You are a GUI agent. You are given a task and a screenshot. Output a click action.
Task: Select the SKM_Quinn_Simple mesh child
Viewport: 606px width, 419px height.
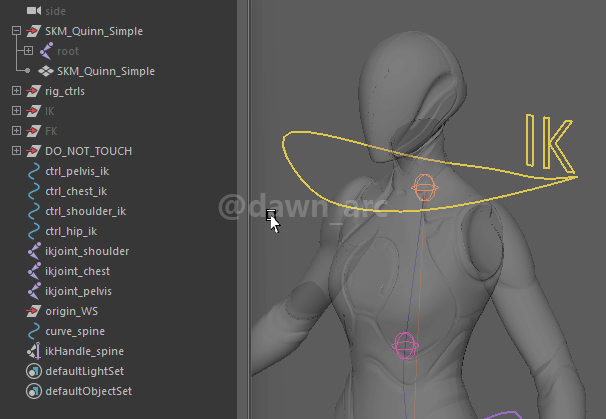pos(106,72)
